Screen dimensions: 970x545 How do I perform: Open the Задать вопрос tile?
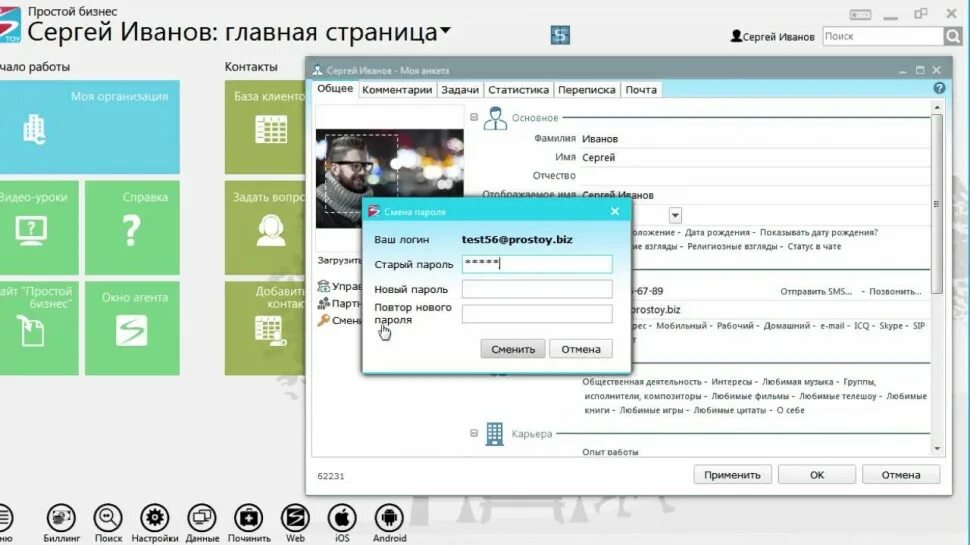point(265,228)
